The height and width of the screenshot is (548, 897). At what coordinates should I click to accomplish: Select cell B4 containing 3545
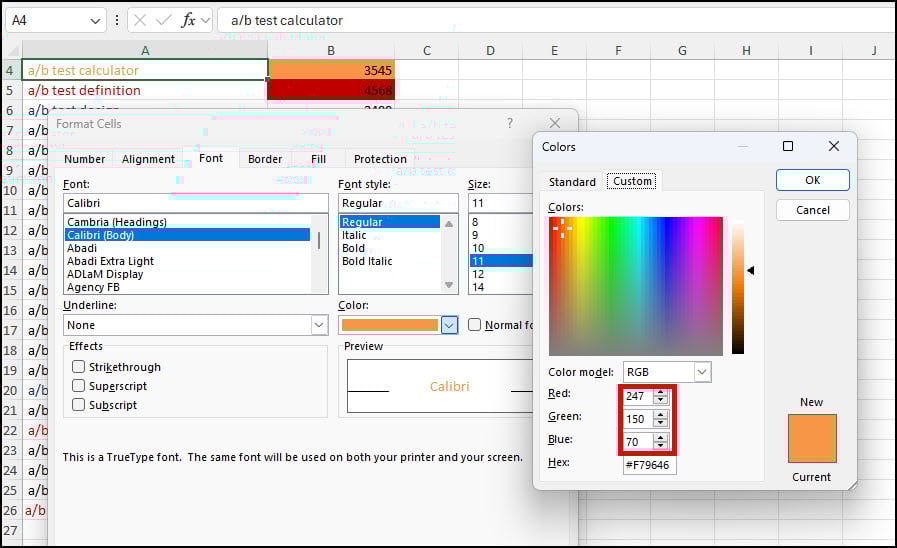point(331,70)
